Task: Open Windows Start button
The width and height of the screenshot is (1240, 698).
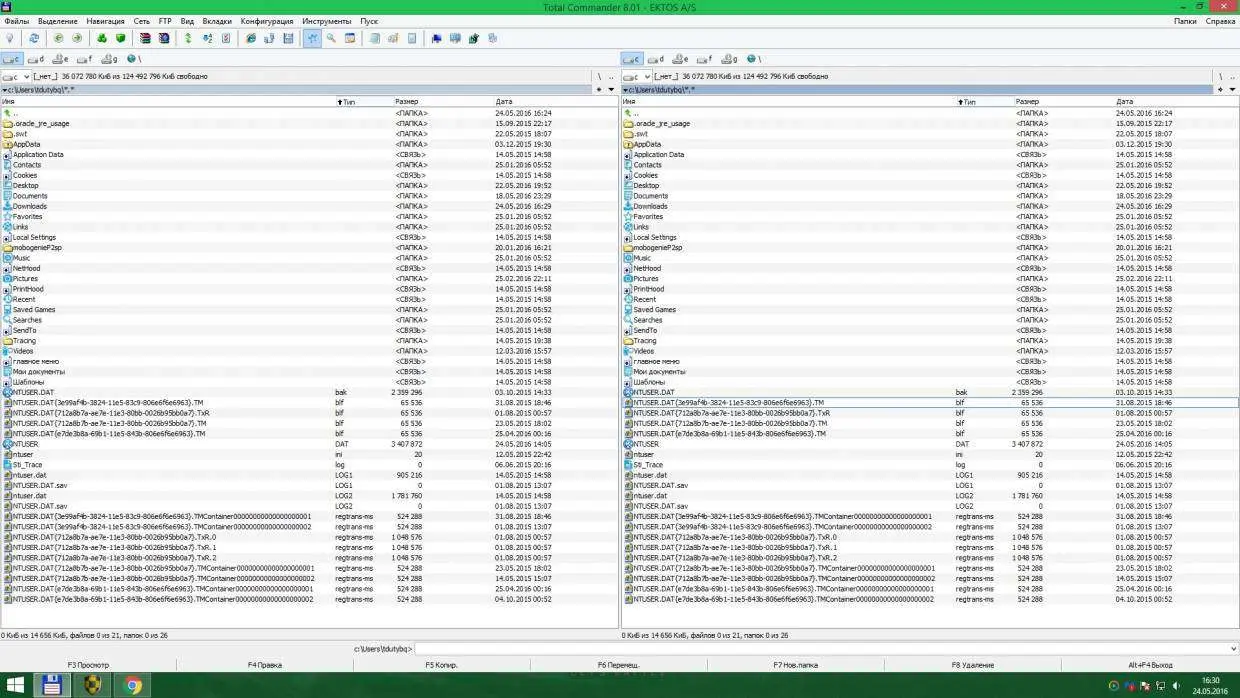Action: coord(16,686)
